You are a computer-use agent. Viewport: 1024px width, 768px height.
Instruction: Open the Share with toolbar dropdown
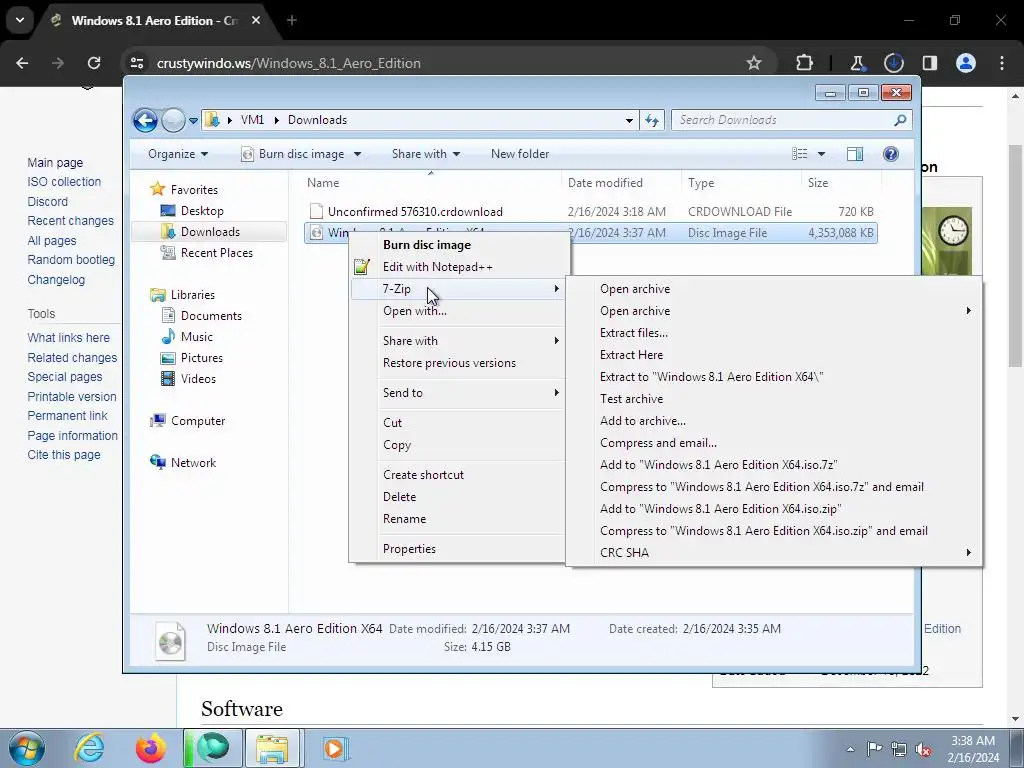pyautogui.click(x=426, y=154)
